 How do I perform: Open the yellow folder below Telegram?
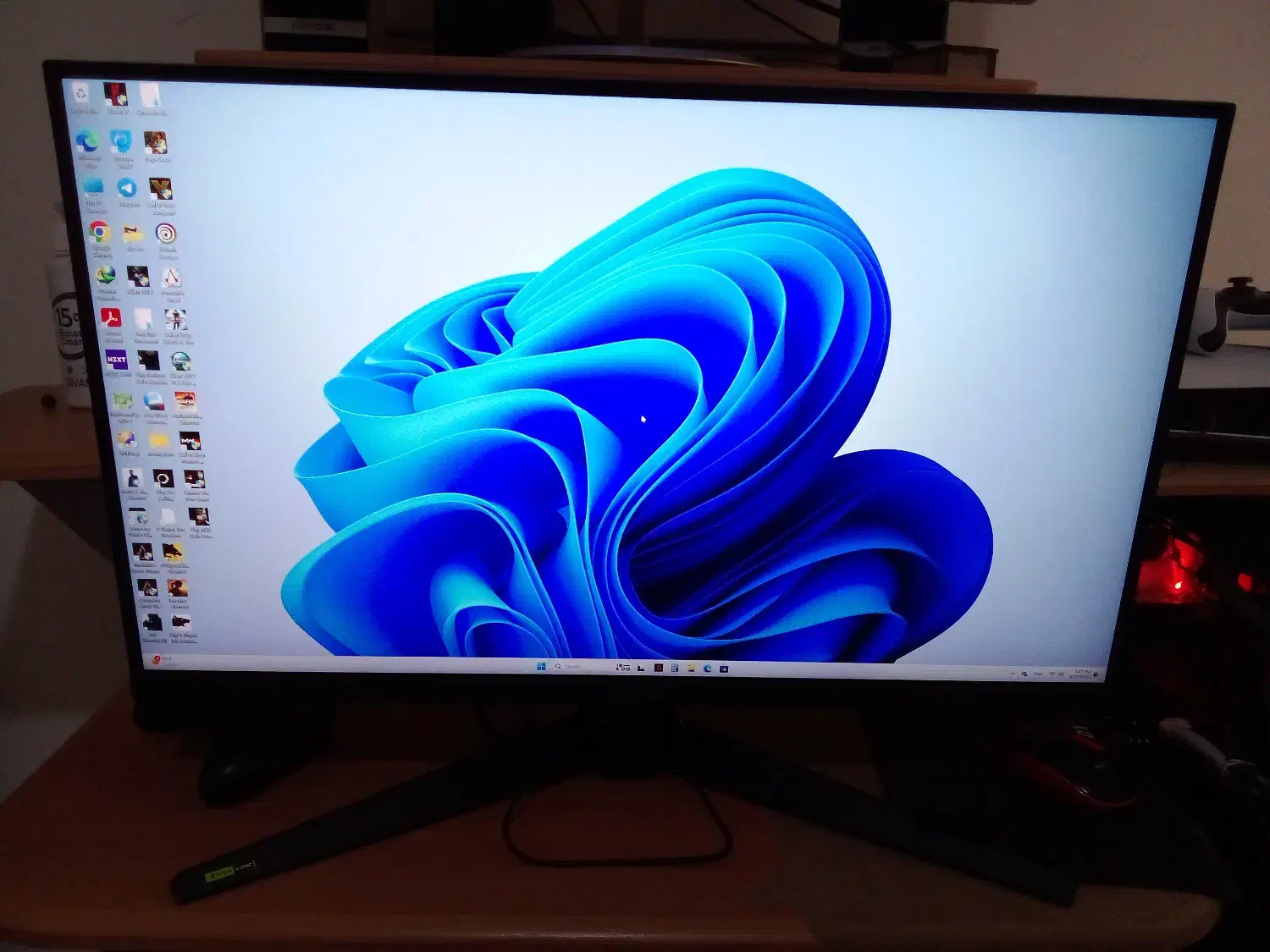click(x=133, y=236)
